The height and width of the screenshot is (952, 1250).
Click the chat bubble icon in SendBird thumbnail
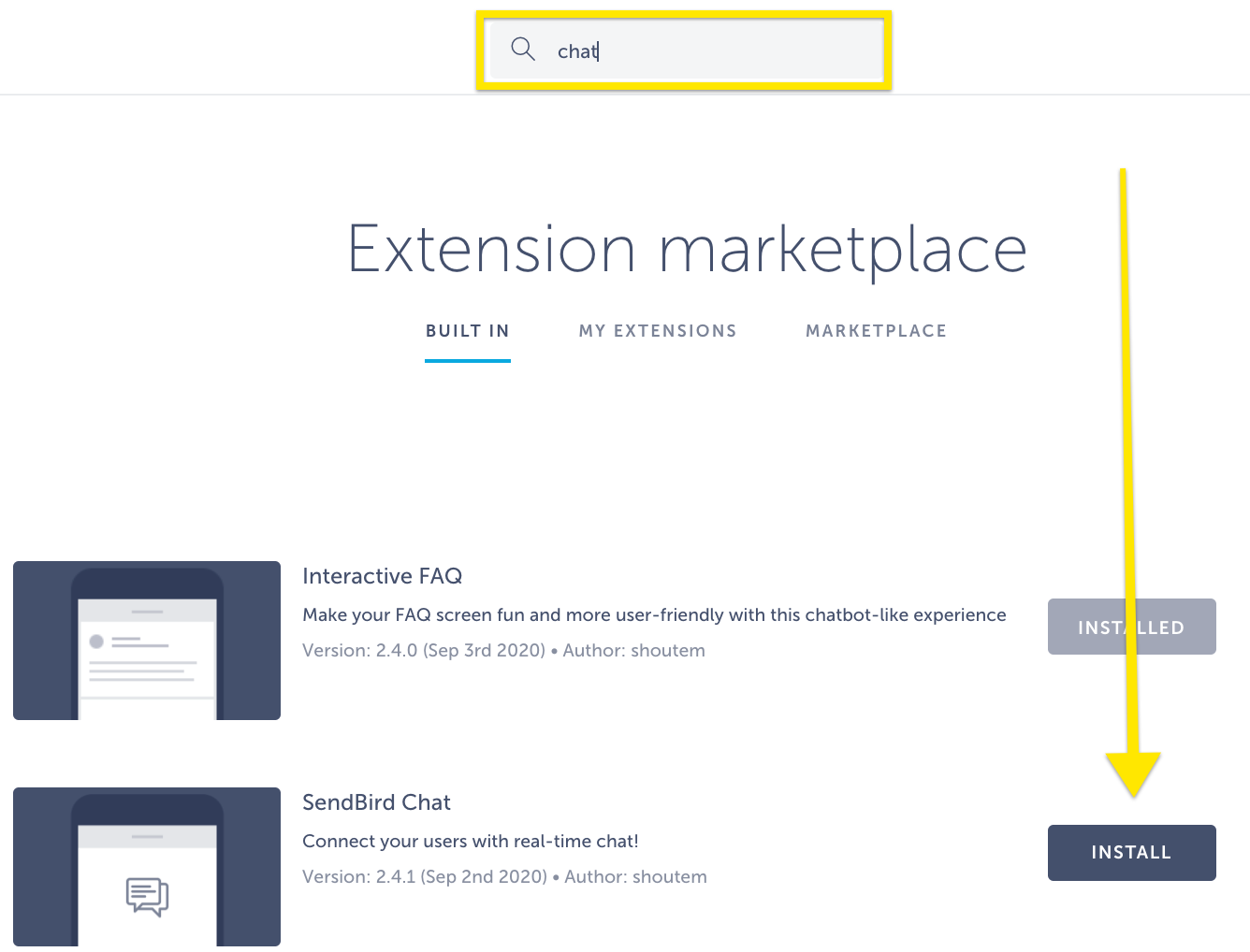pyautogui.click(x=147, y=896)
